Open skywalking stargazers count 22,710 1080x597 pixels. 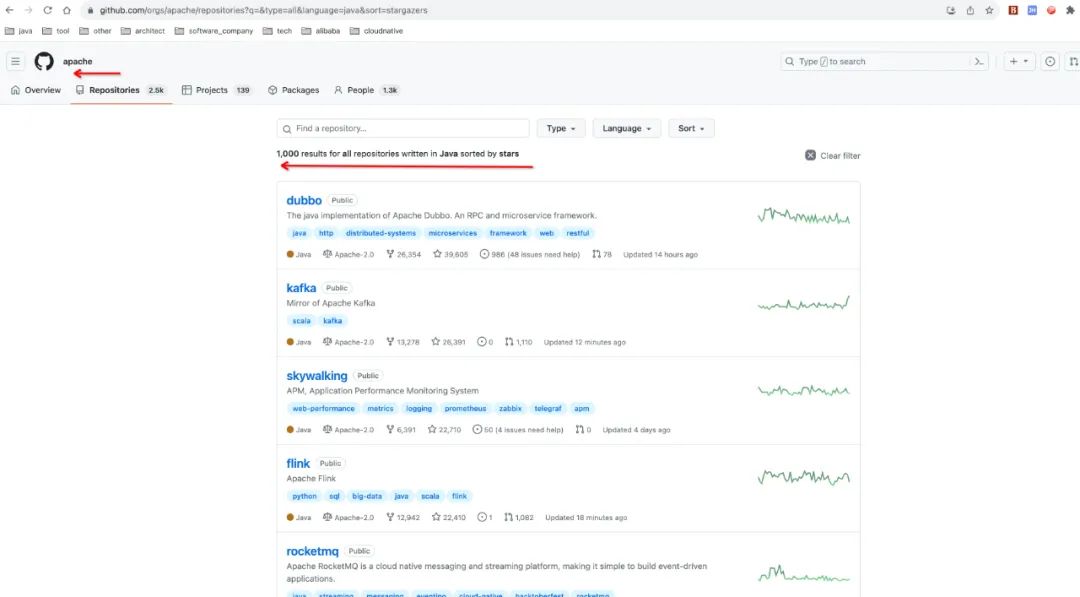click(x=444, y=430)
